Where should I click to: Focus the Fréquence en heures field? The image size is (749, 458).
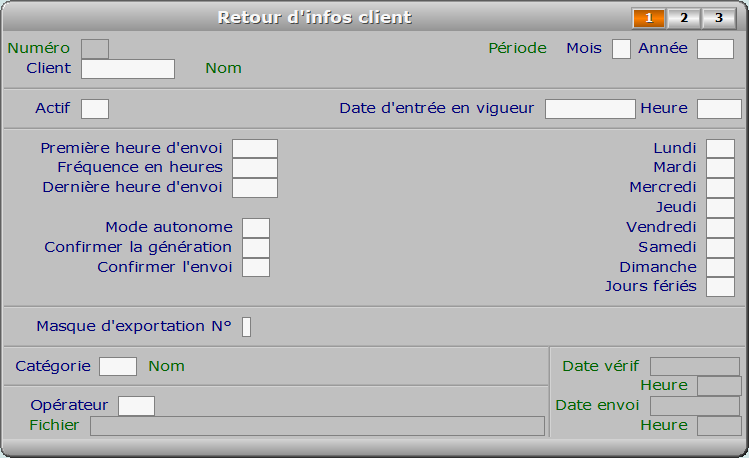click(255, 168)
